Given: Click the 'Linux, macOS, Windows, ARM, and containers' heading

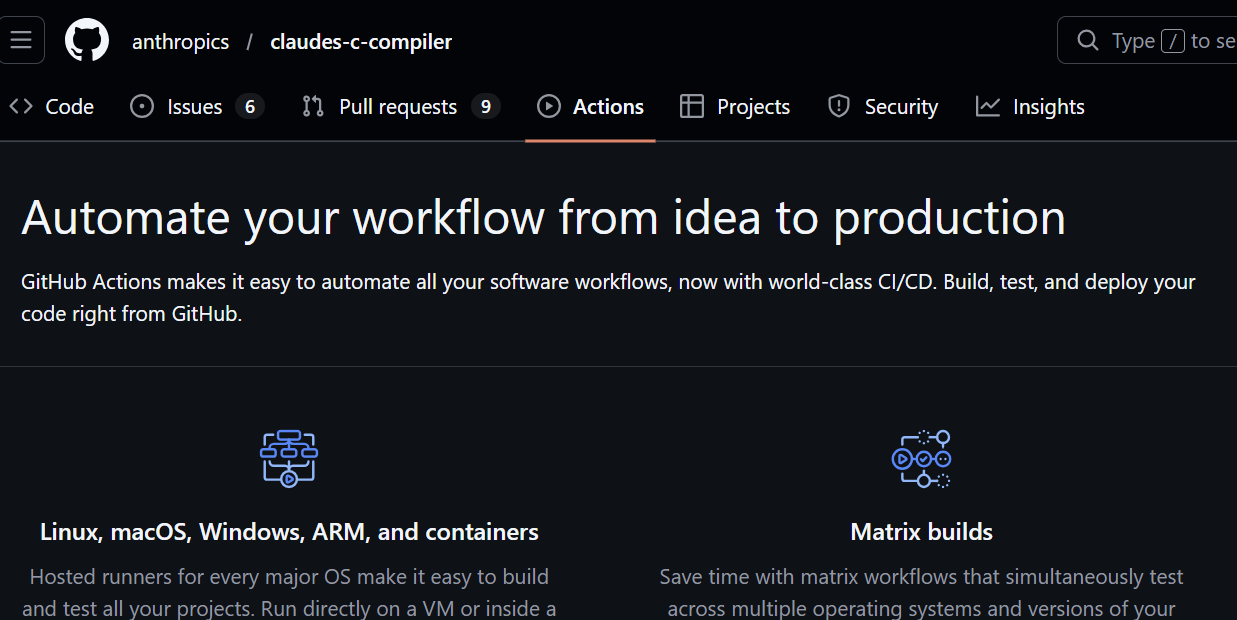Looking at the screenshot, I should [289, 532].
